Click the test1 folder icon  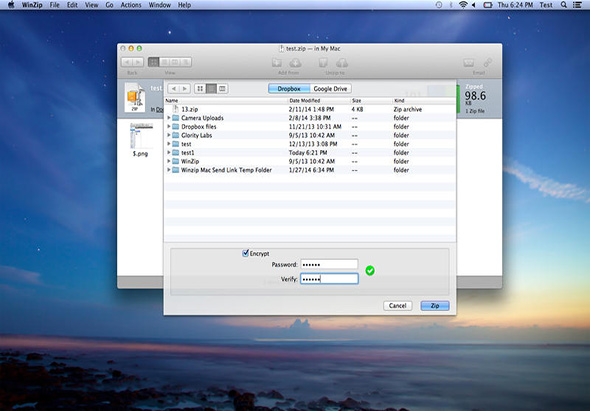click(176, 152)
